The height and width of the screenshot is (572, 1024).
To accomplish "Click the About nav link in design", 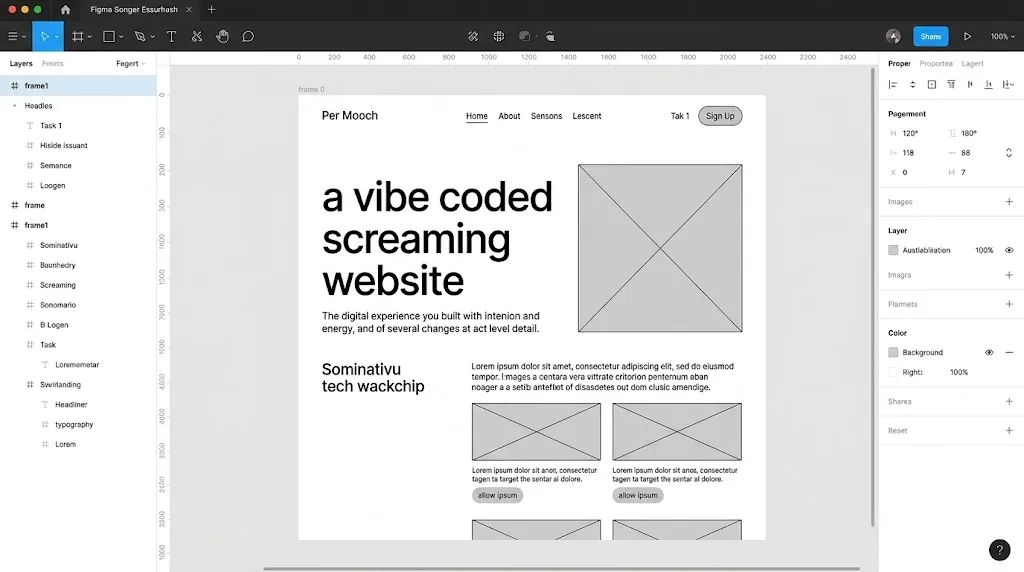I will point(509,116).
